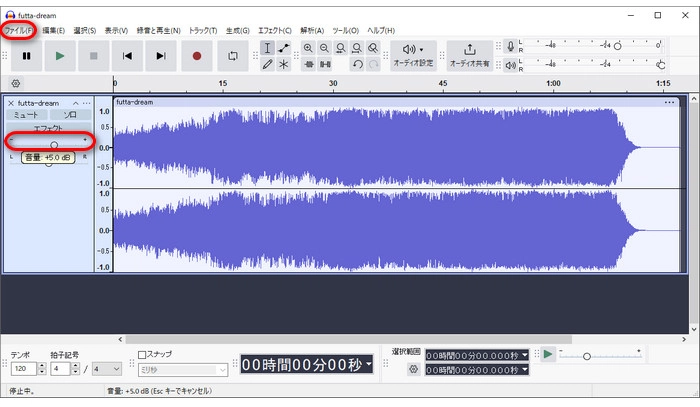Mute the futta-dream track (ミュート)

[26, 115]
